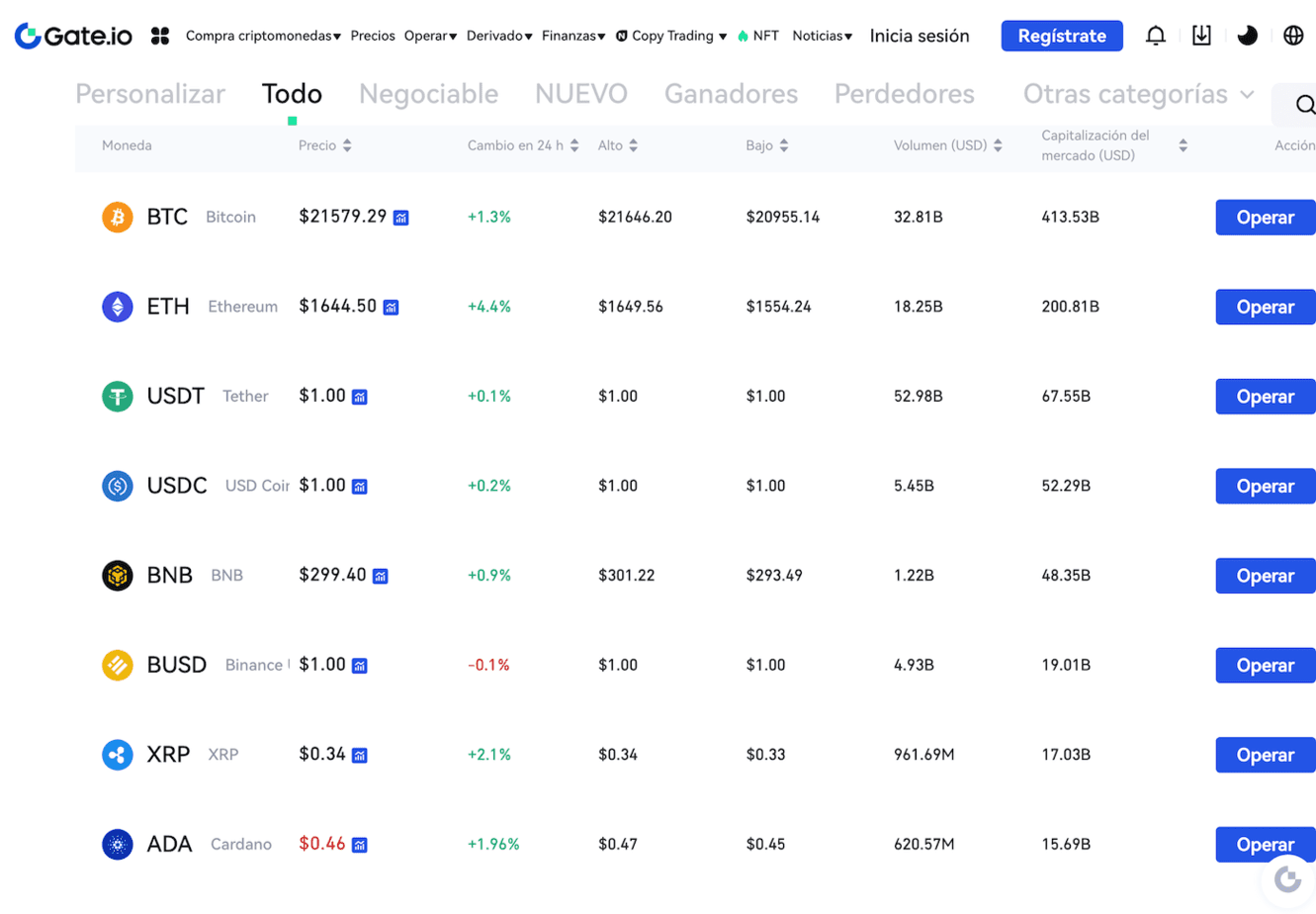
Task: Click Operar button for USDC
Action: click(x=1266, y=487)
